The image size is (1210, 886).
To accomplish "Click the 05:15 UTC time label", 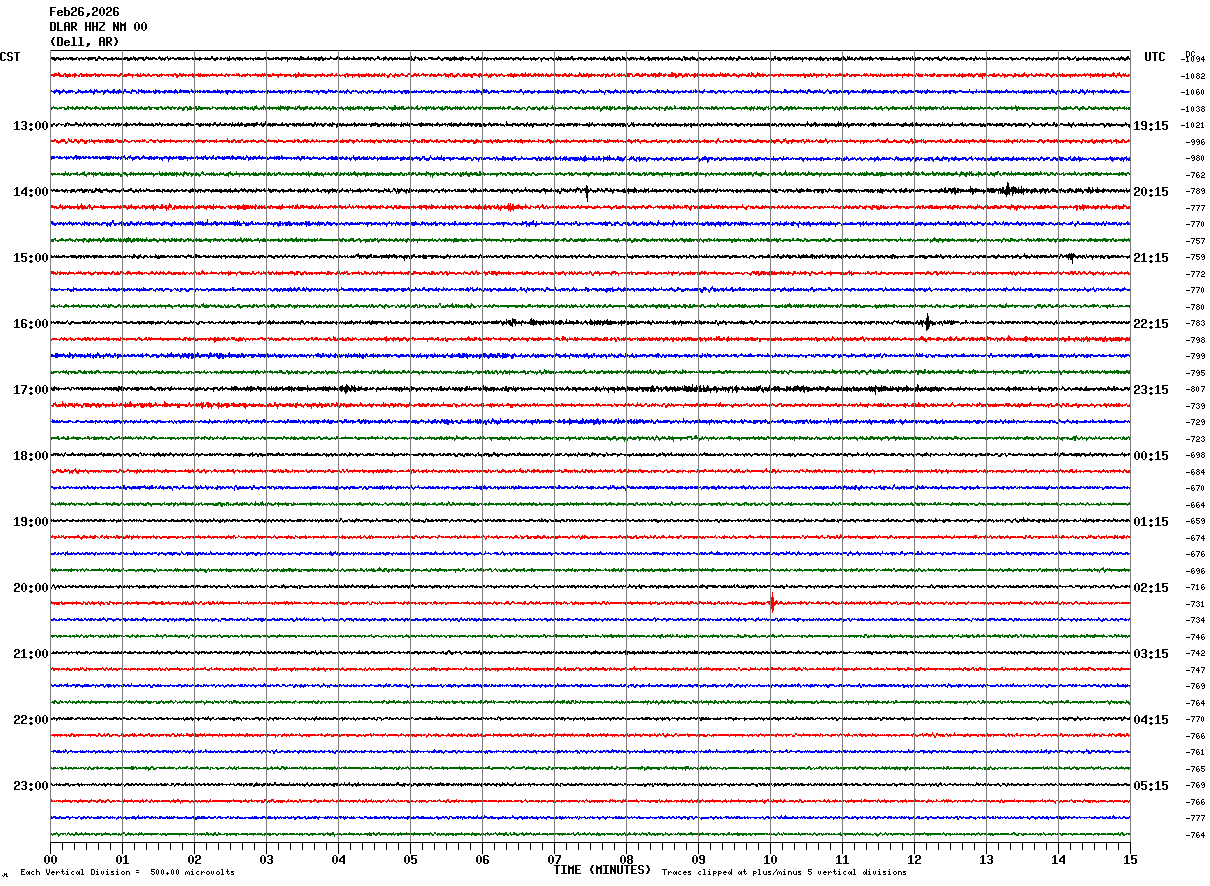I will tap(1151, 786).
